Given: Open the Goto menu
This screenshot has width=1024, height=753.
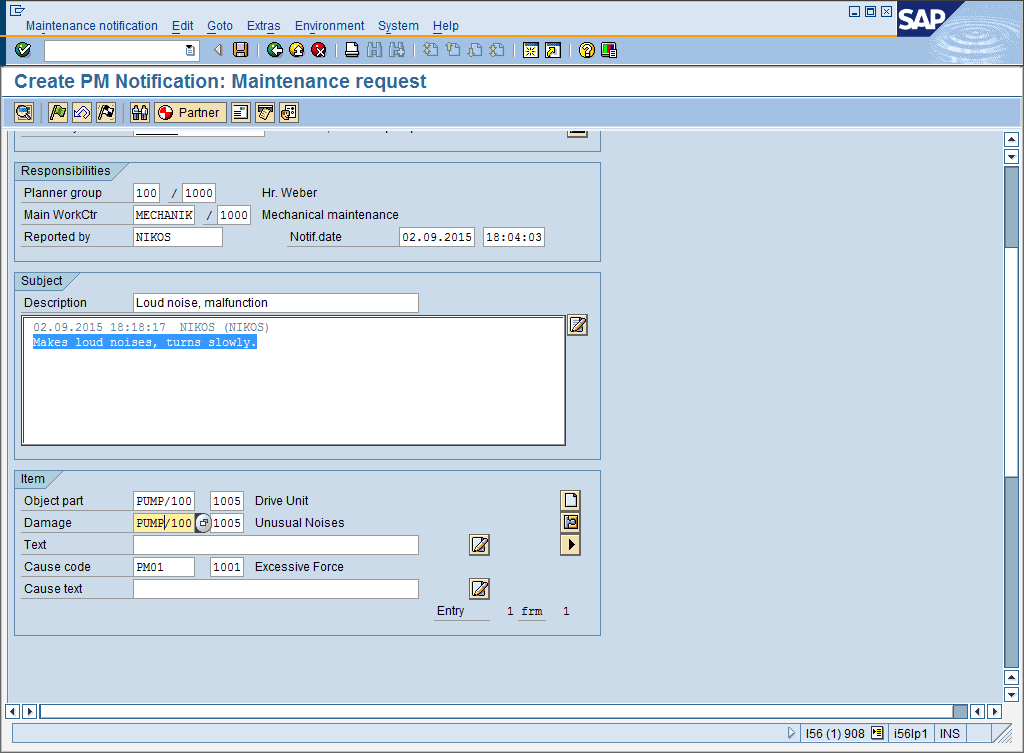Looking at the screenshot, I should pyautogui.click(x=220, y=25).
